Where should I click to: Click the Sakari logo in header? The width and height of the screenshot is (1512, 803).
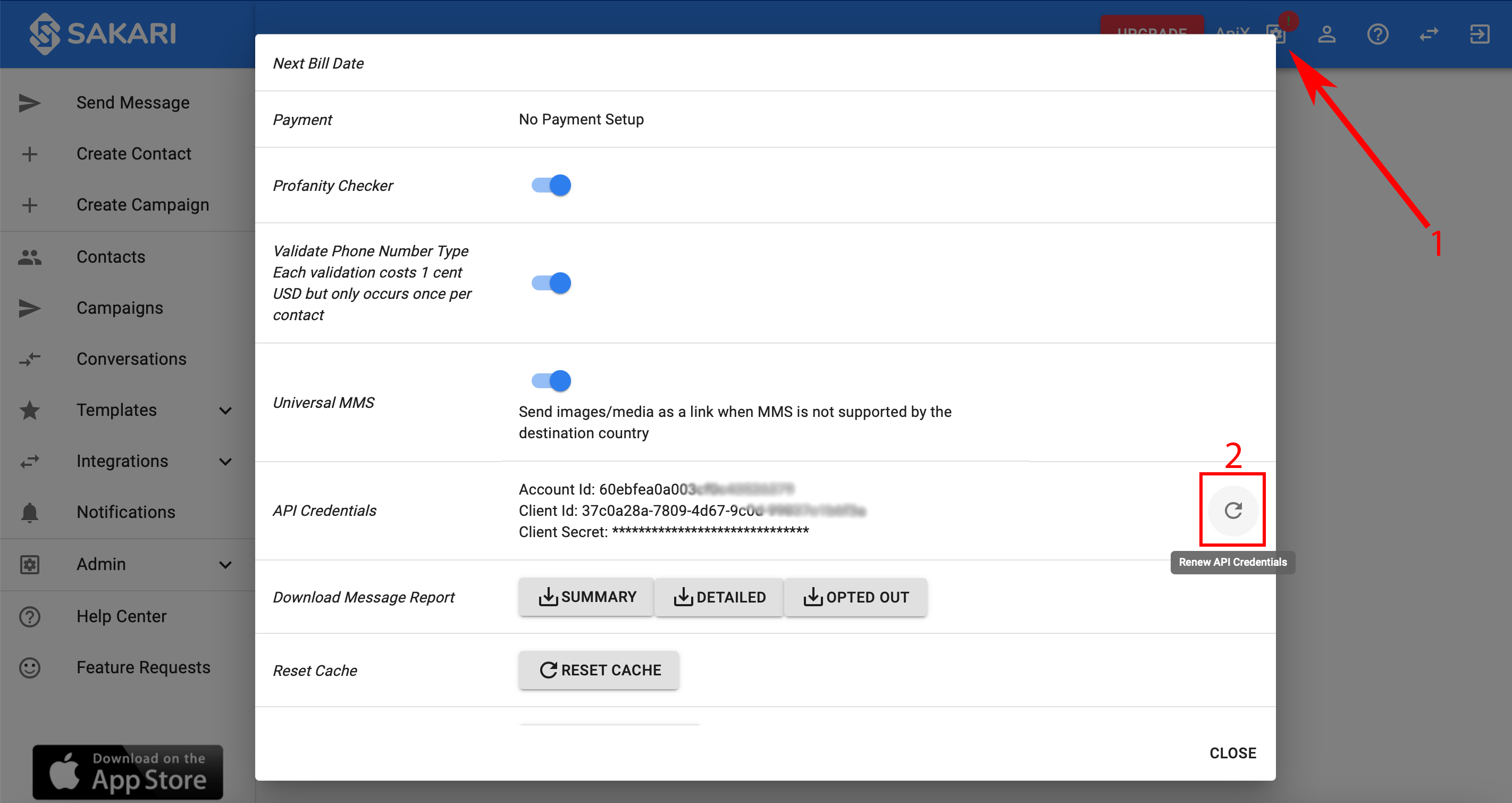coord(103,33)
